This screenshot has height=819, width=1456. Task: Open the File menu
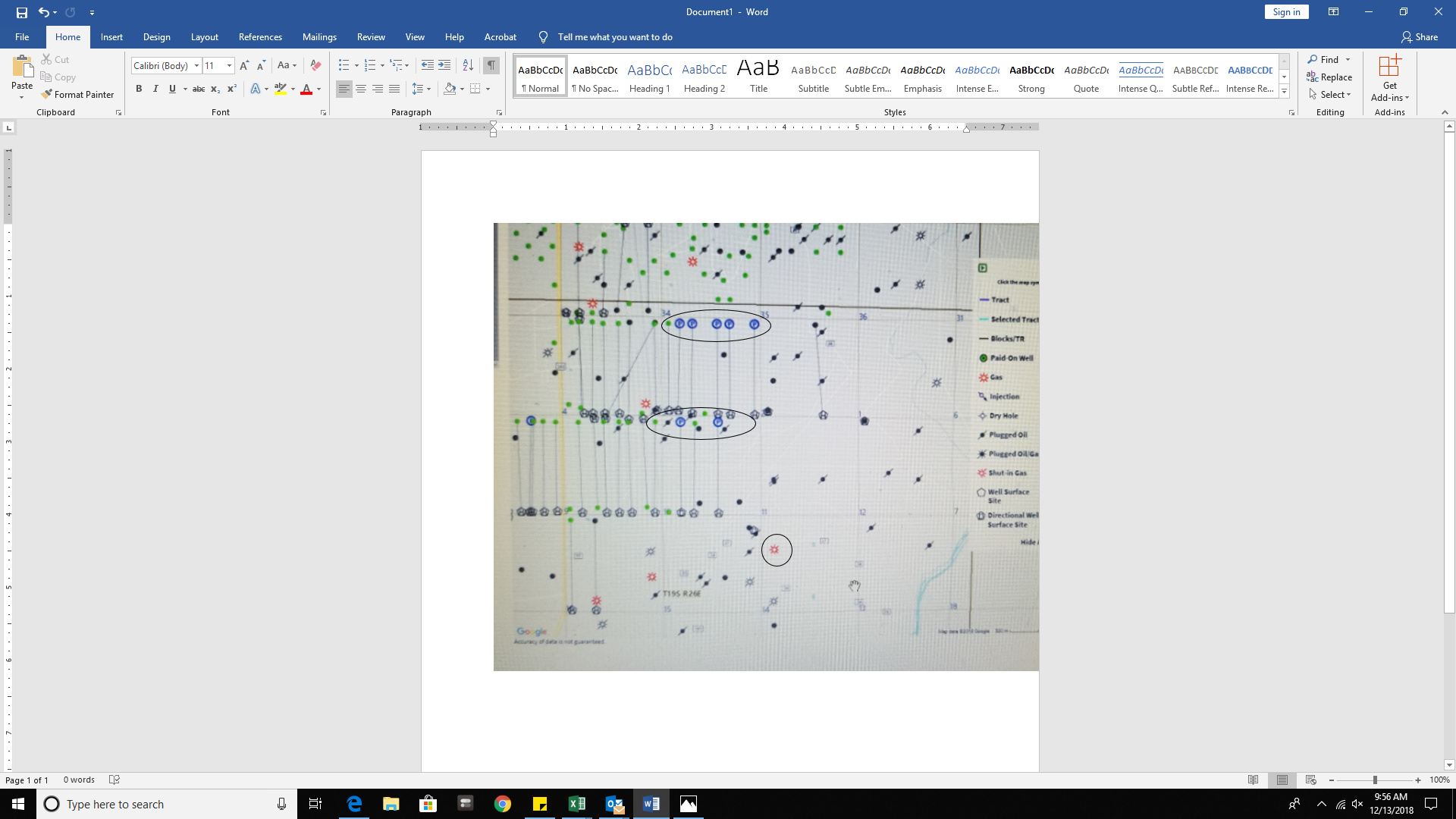22,37
